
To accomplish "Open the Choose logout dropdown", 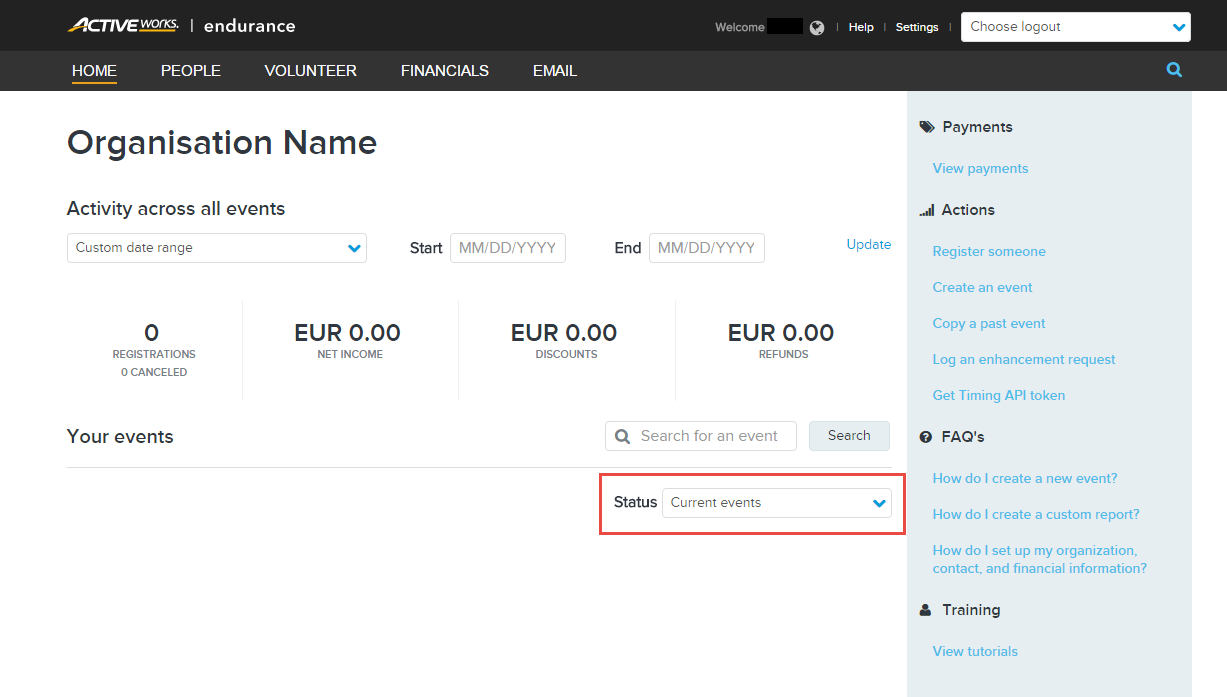I will 1076,27.
